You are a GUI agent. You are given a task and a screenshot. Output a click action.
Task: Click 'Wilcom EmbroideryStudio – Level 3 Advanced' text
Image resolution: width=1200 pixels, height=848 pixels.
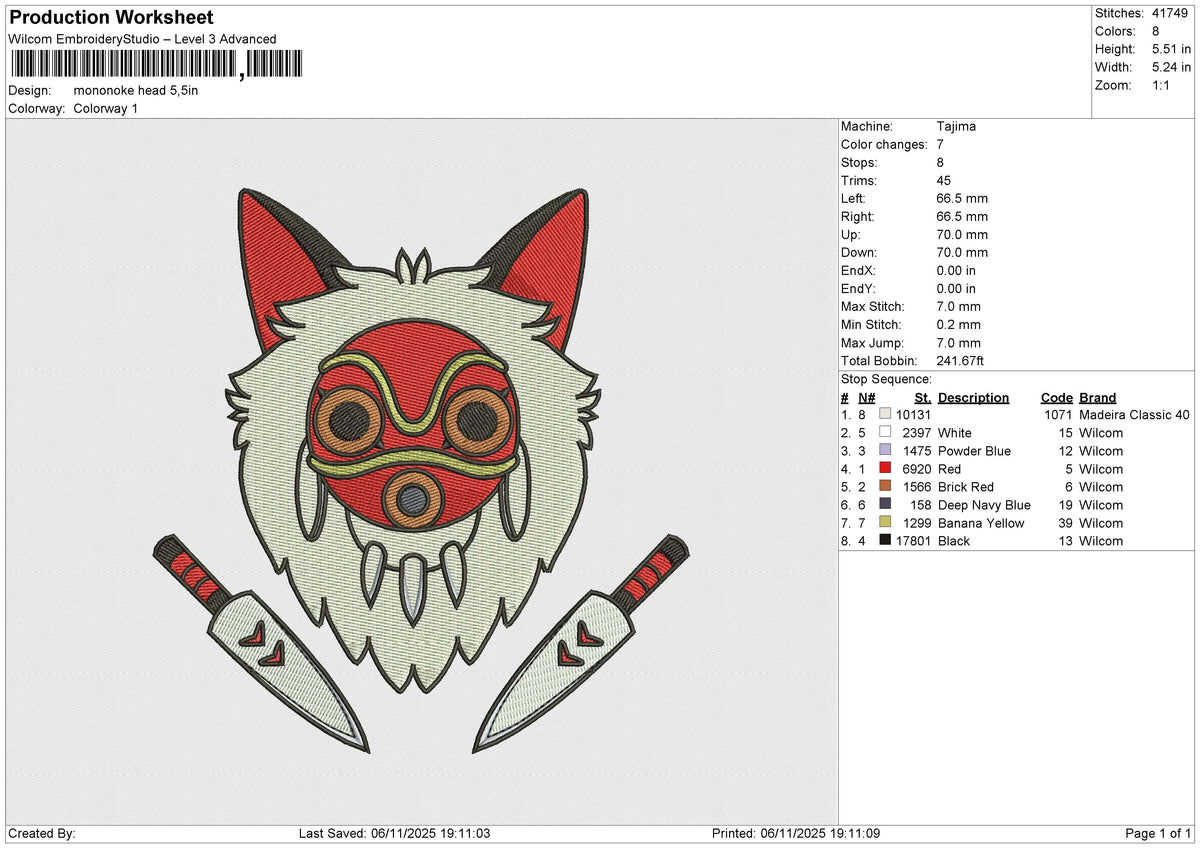[x=142, y=39]
